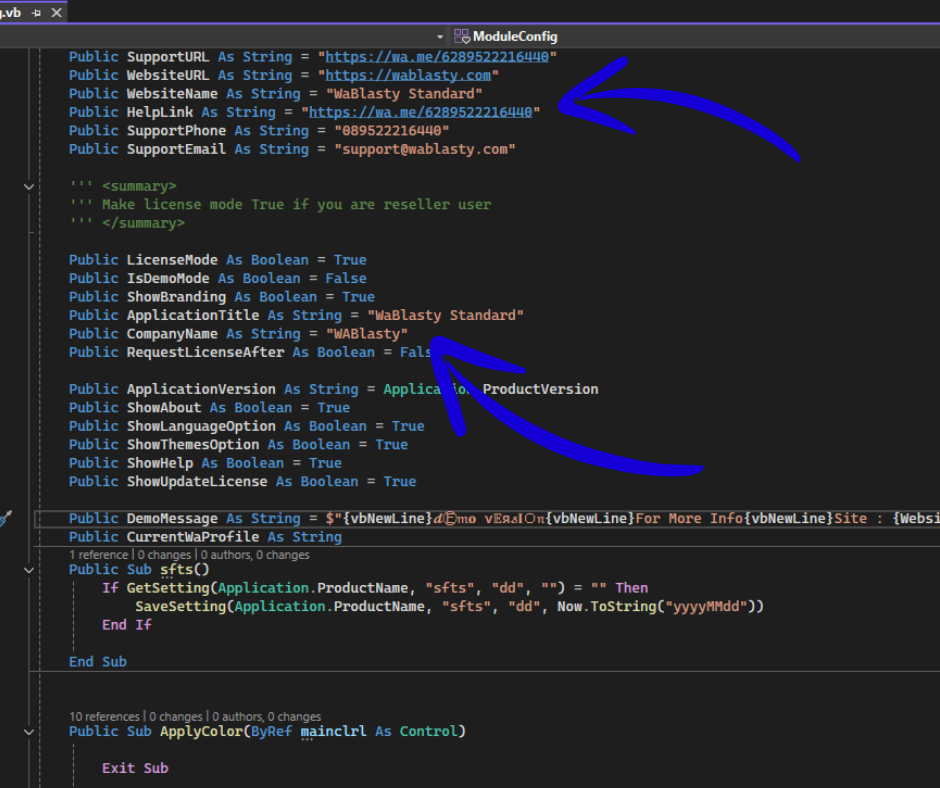Click the ModuleConfig module icon
Viewport: 940px width, 788px height.
point(461,37)
